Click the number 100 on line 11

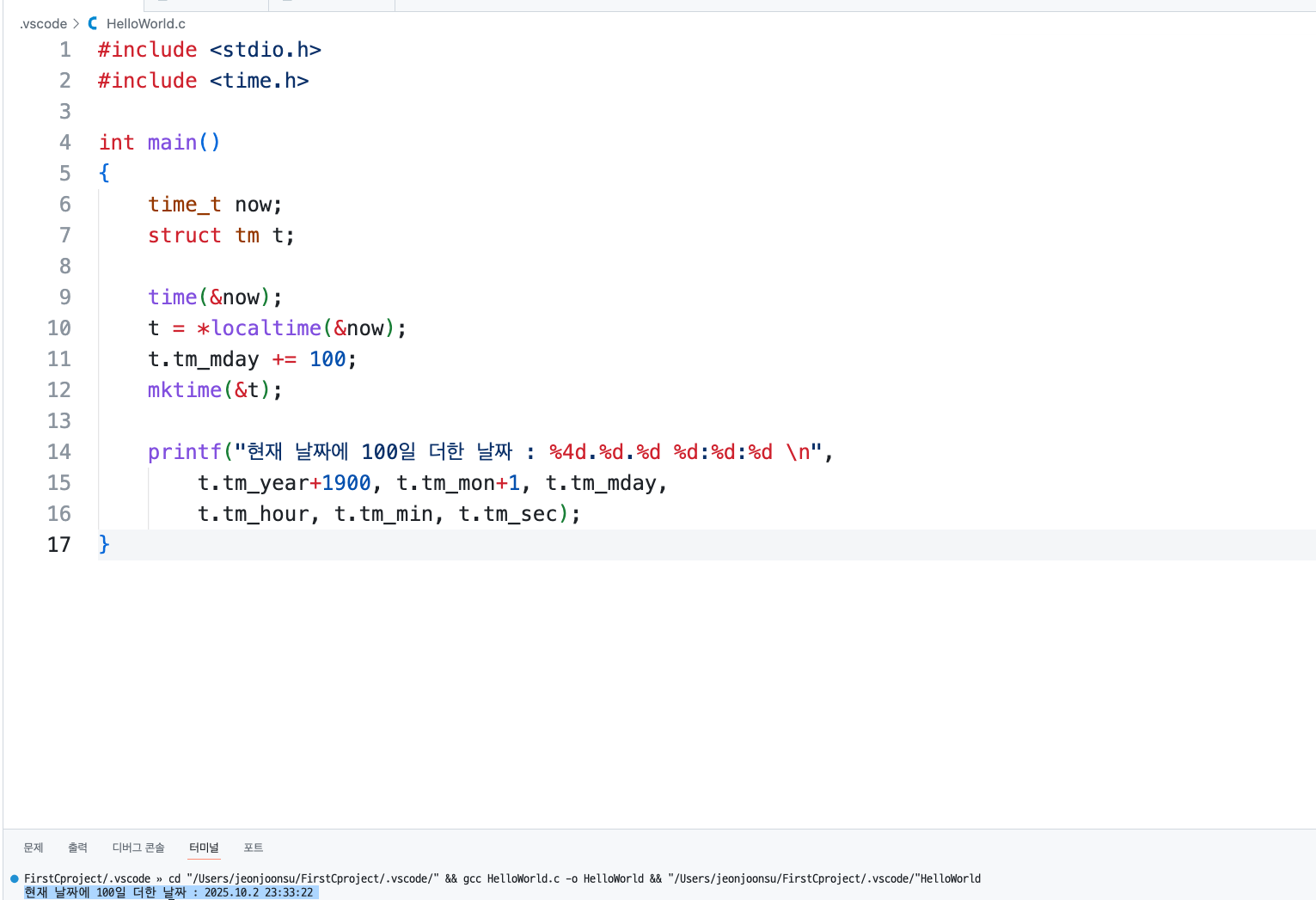tap(327, 359)
